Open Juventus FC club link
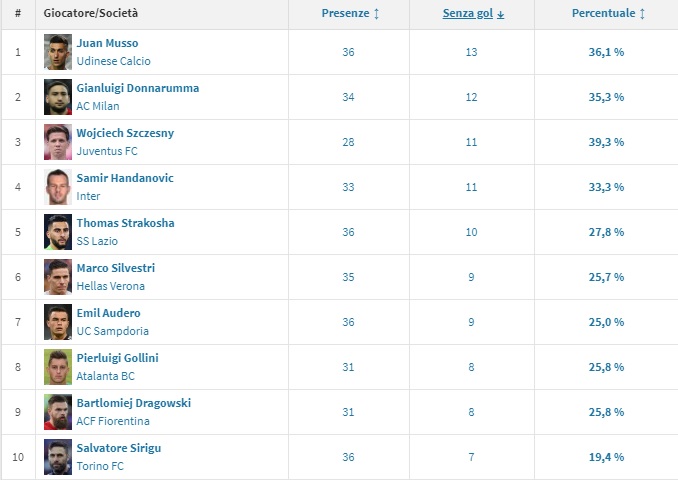Image resolution: width=678 pixels, height=480 pixels. coord(107,151)
